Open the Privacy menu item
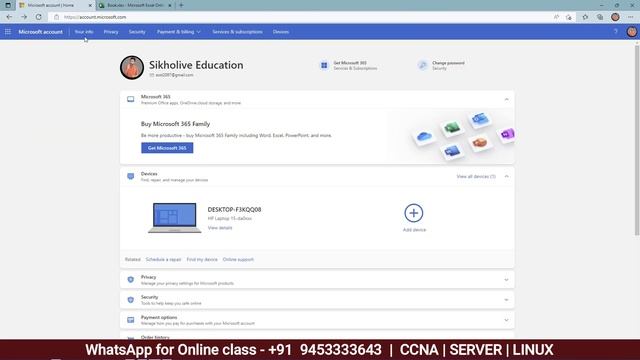Image resolution: width=640 pixels, height=360 pixels. pyautogui.click(x=111, y=31)
